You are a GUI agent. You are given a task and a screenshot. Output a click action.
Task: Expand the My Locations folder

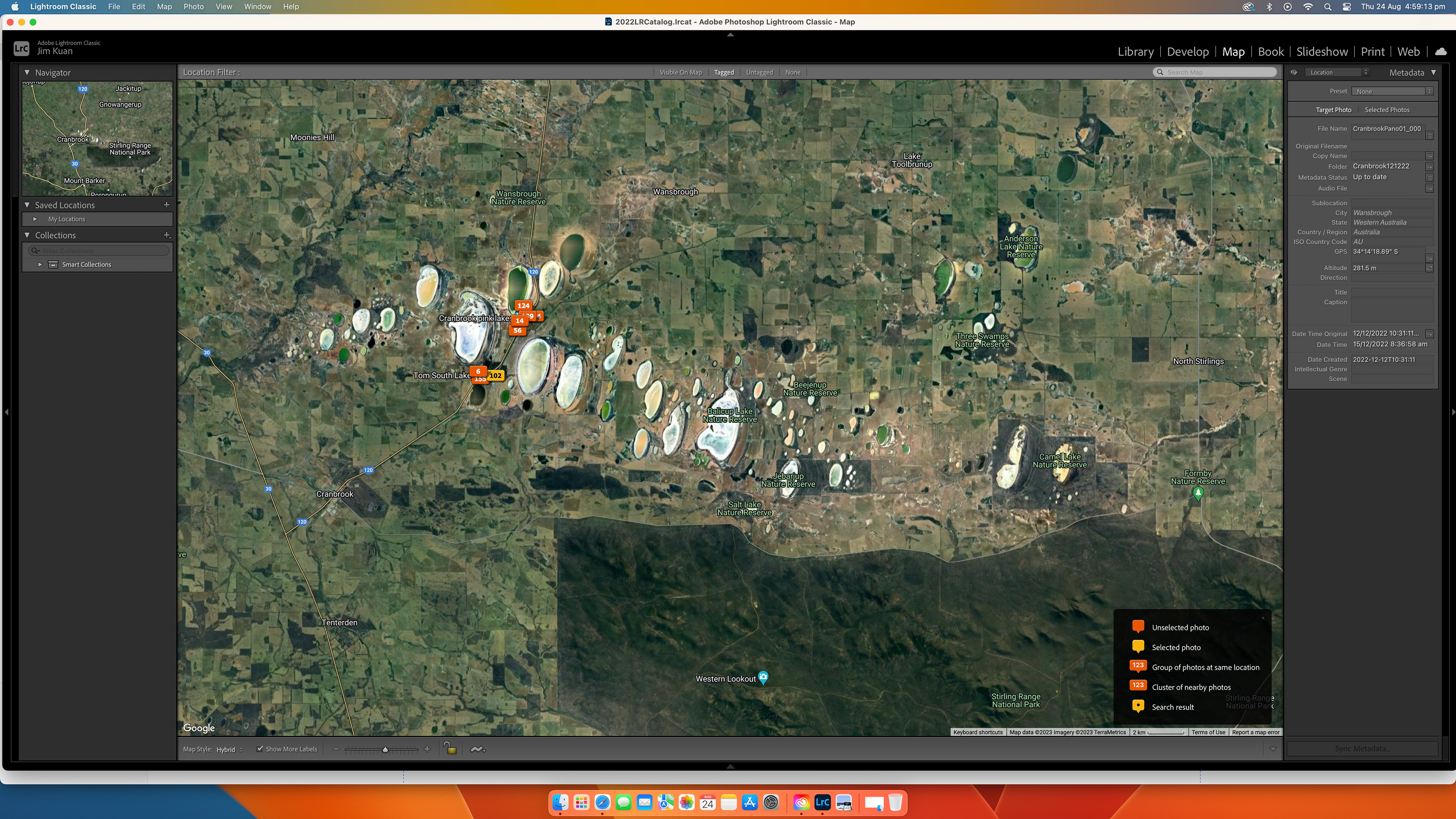35,219
